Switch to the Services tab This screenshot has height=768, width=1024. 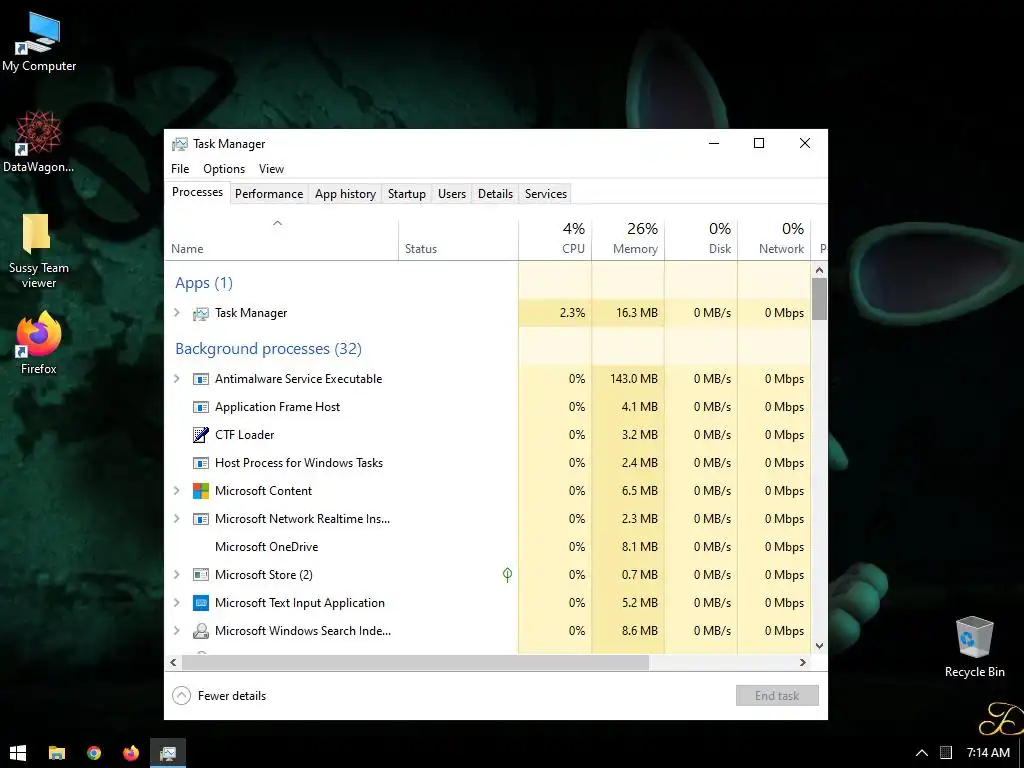[x=546, y=194]
